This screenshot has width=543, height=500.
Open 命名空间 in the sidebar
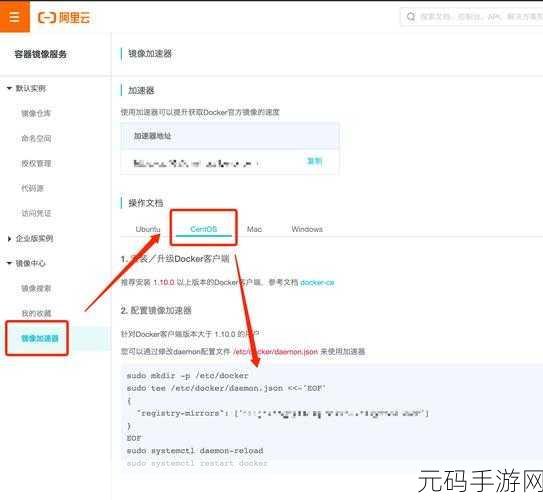(x=36, y=139)
